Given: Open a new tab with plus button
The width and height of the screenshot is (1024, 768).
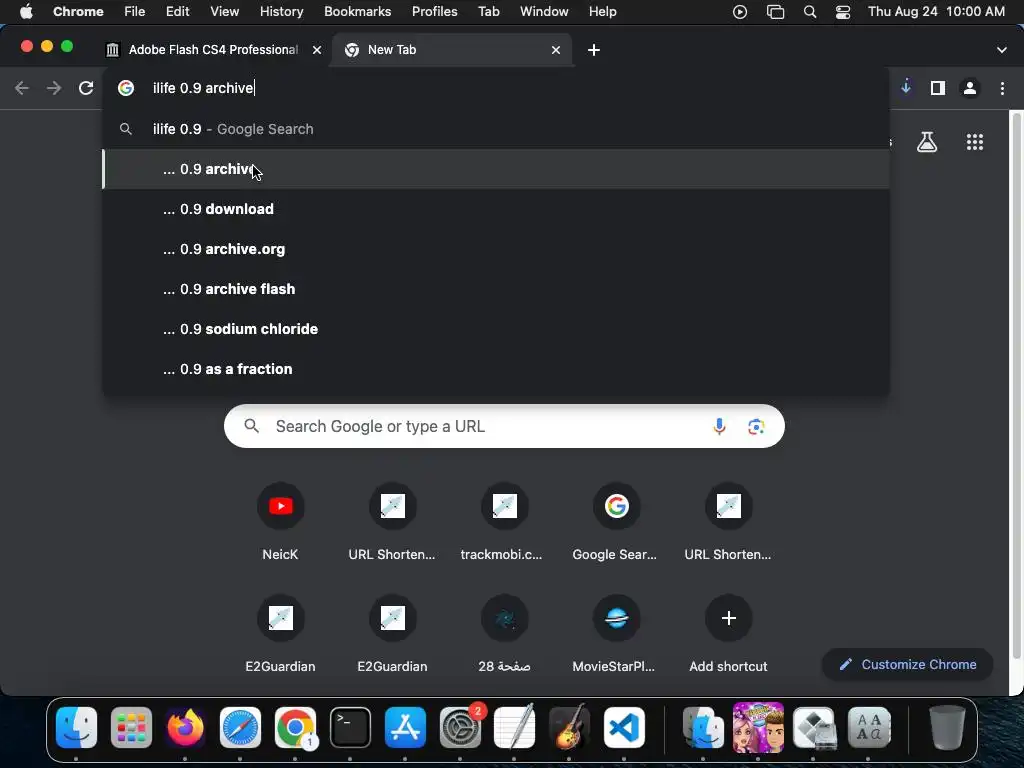Looking at the screenshot, I should click(594, 50).
